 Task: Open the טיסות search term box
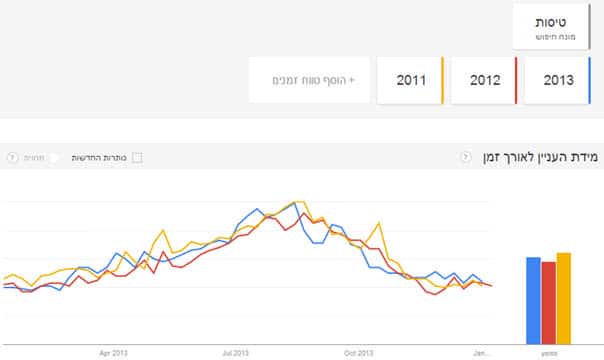coord(551,27)
